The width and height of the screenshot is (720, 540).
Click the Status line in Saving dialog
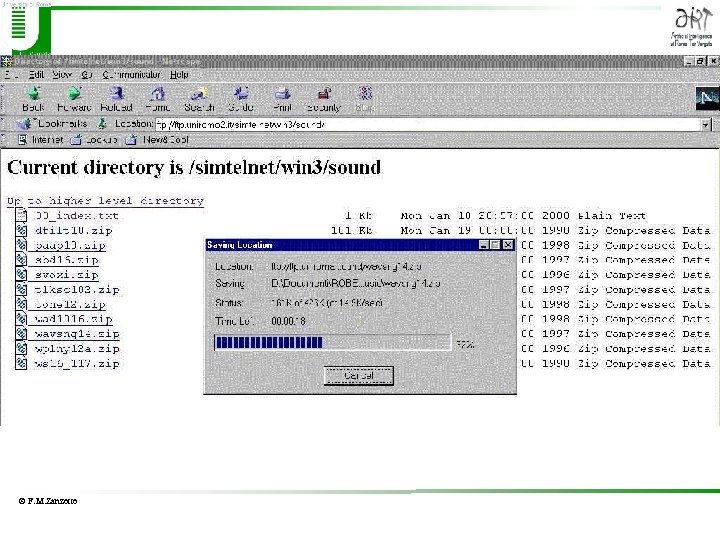tap(298, 303)
